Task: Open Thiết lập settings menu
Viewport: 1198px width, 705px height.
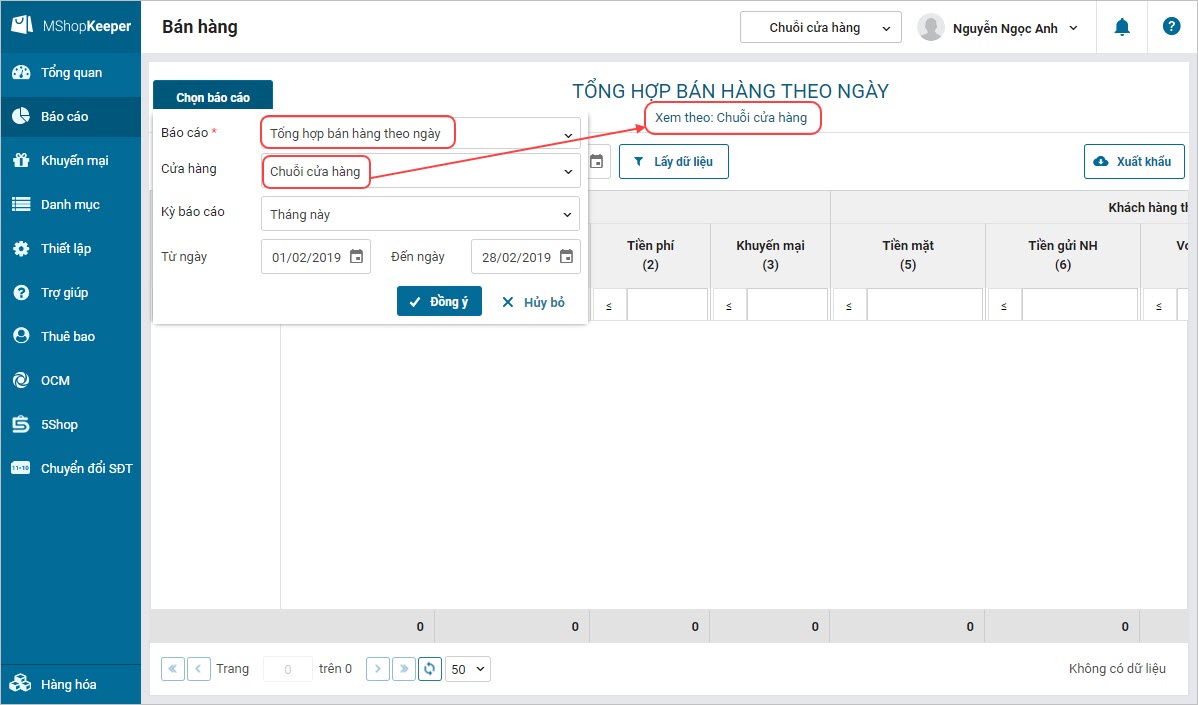Action: tap(70, 248)
